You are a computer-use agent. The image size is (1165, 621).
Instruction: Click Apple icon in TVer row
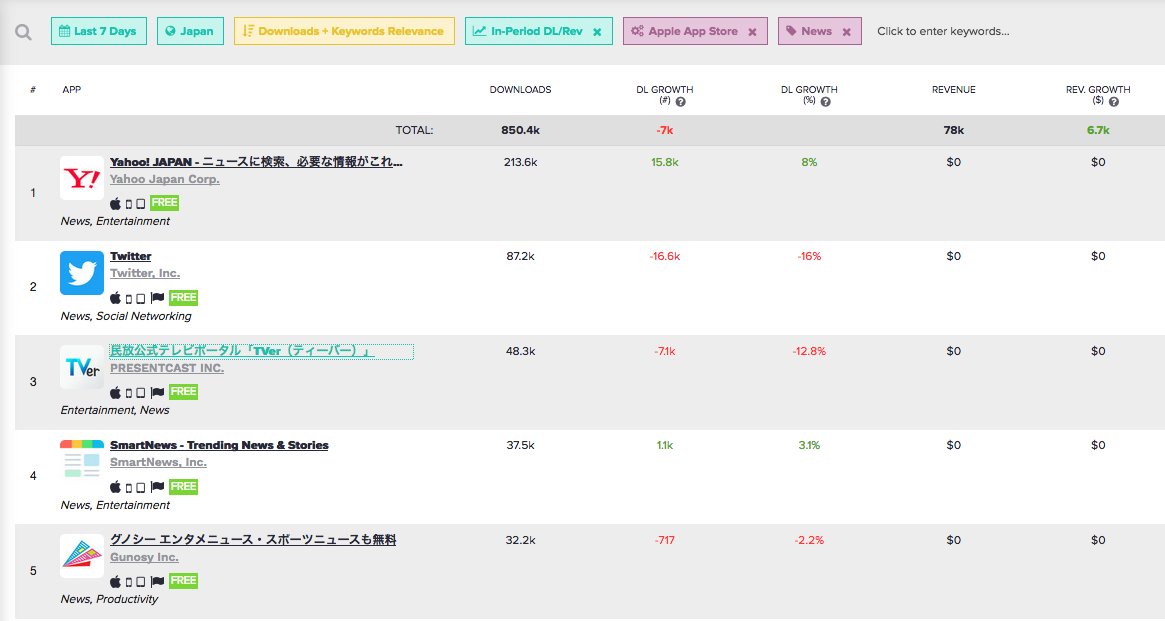(115, 392)
